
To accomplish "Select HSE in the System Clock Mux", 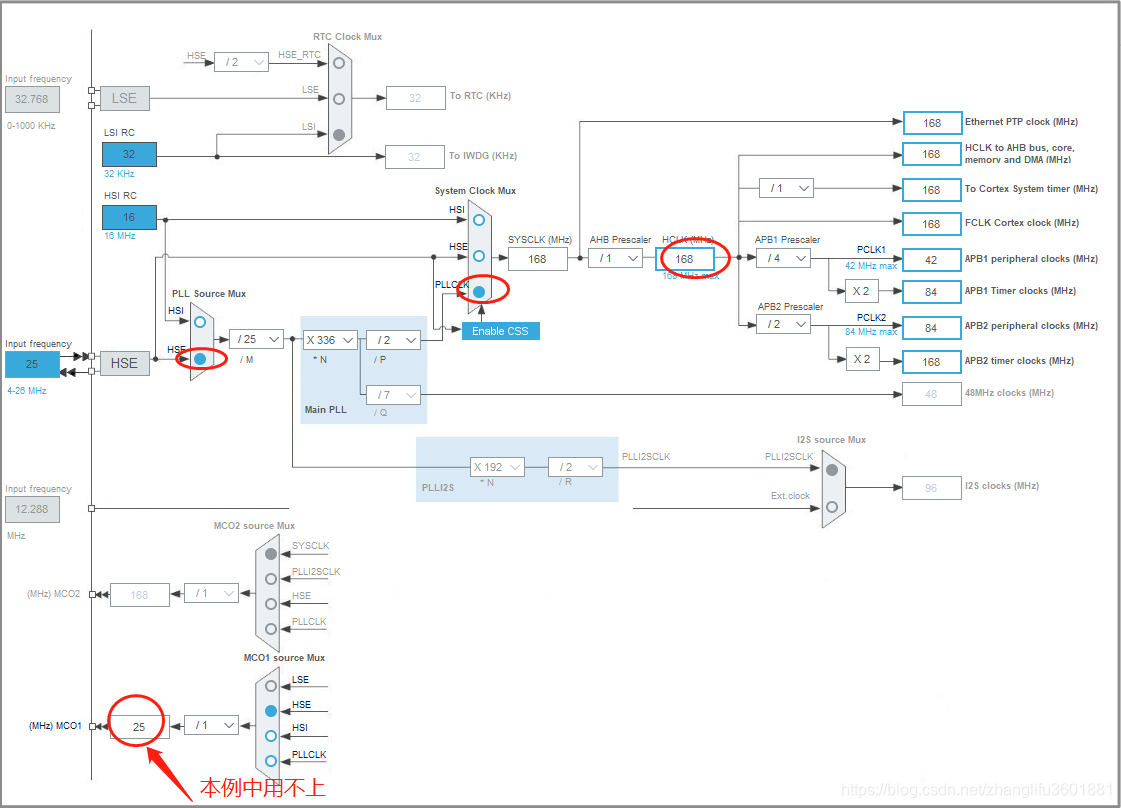I will pos(478,257).
